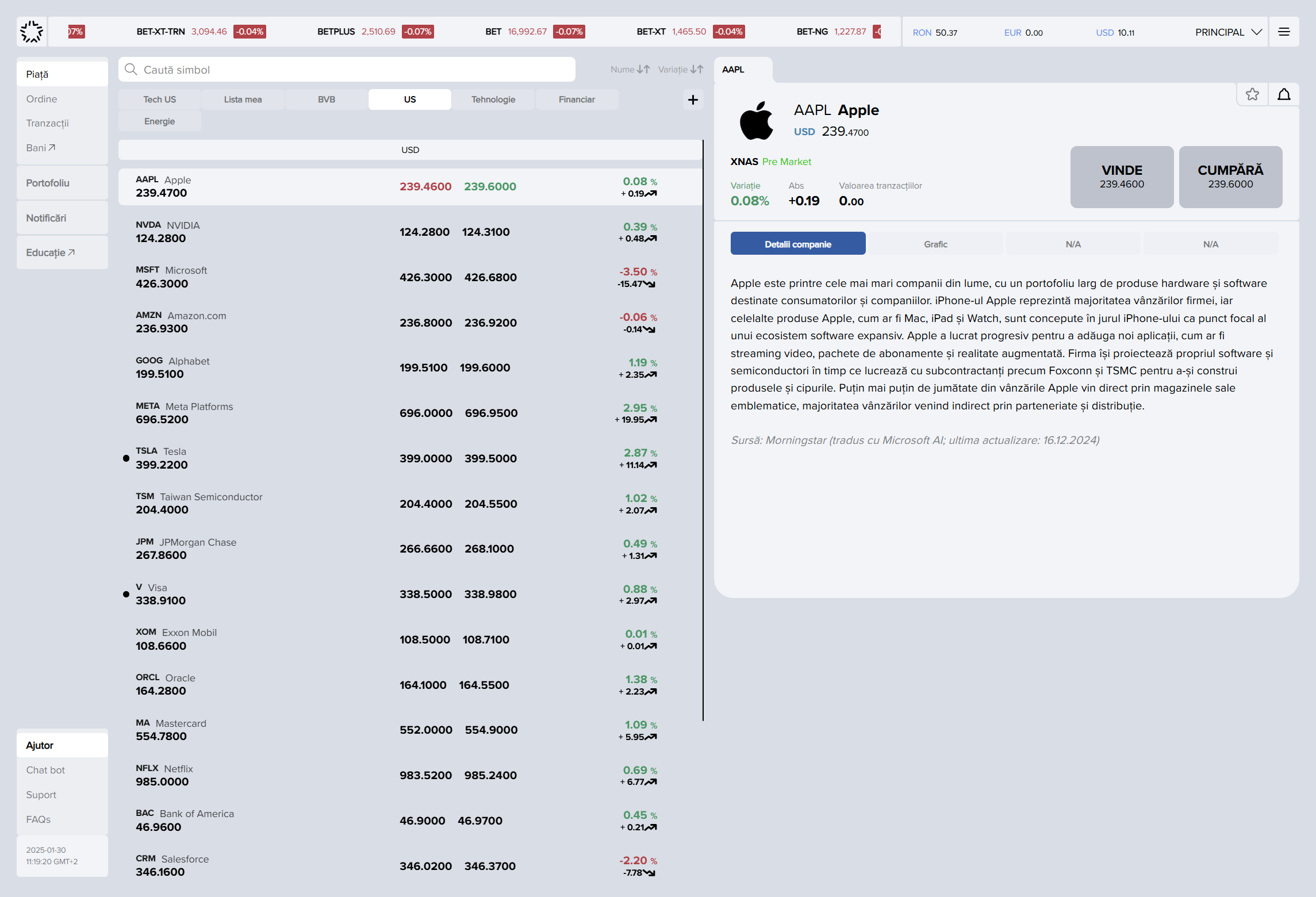Select the US list tab
Image resolution: width=1316 pixels, height=897 pixels.
[409, 99]
